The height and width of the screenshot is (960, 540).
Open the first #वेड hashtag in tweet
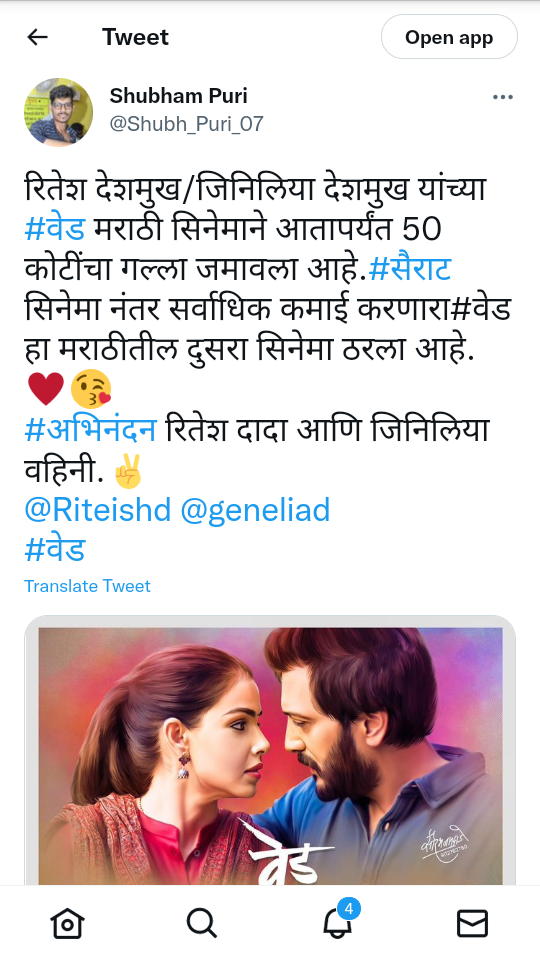pos(54,229)
